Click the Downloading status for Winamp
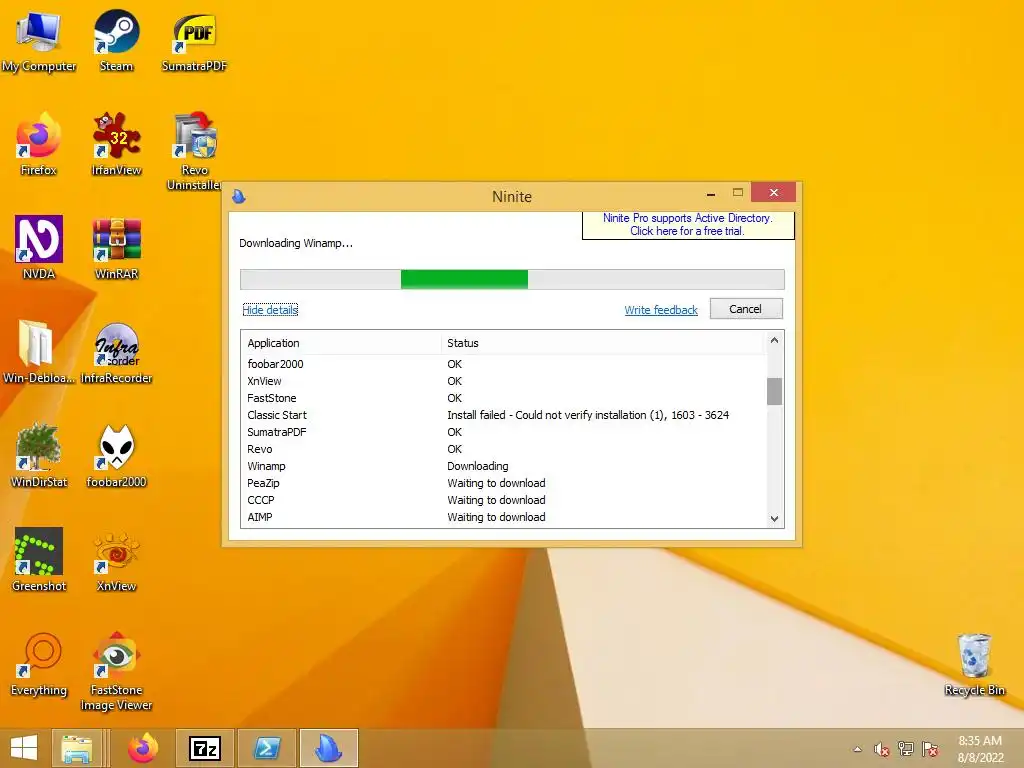Image resolution: width=1024 pixels, height=768 pixels. point(477,466)
